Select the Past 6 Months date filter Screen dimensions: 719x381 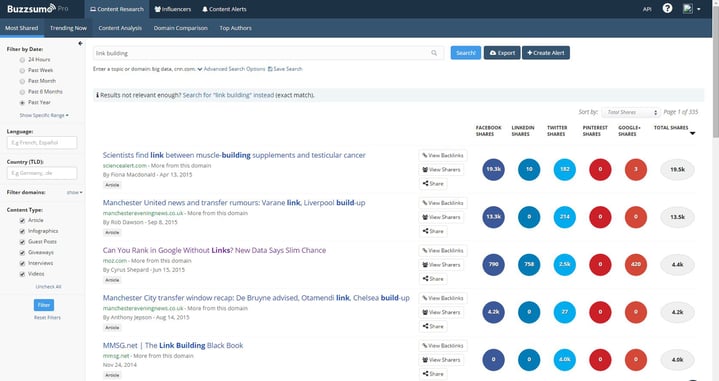(x=22, y=92)
